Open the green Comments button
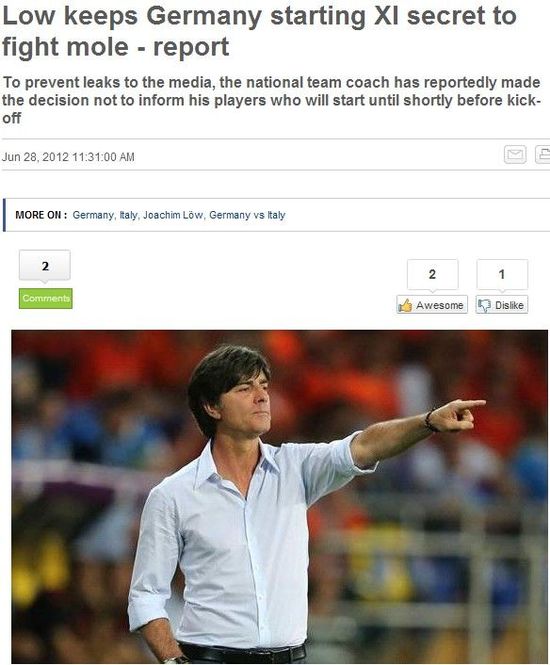The height and width of the screenshot is (665, 550). [45, 298]
